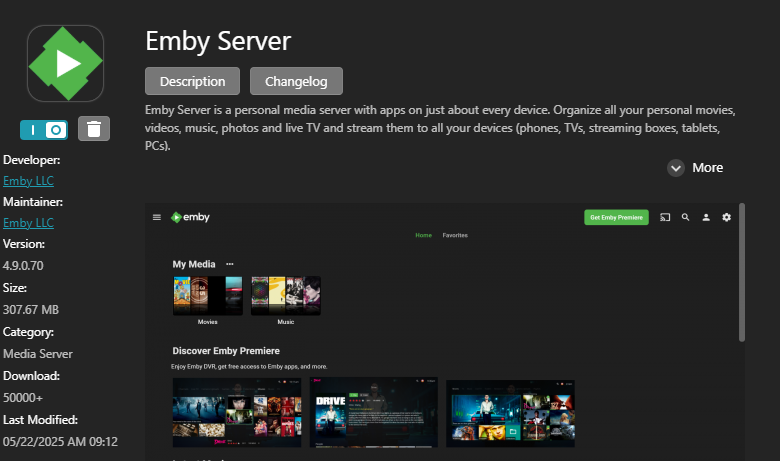
Task: Click the category value Media Server
Action: [38, 354]
